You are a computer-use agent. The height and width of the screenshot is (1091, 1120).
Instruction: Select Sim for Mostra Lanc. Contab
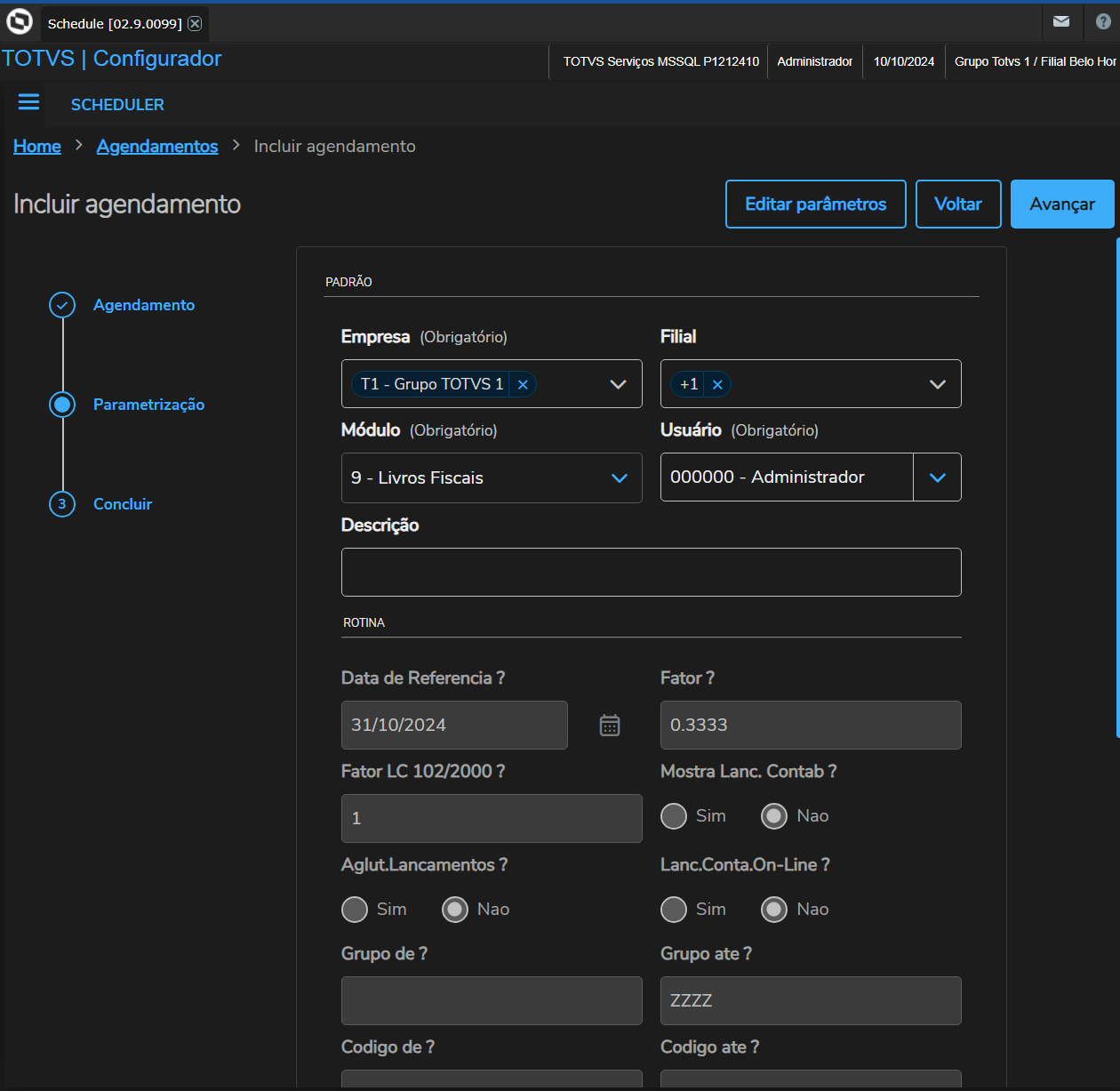(x=674, y=816)
